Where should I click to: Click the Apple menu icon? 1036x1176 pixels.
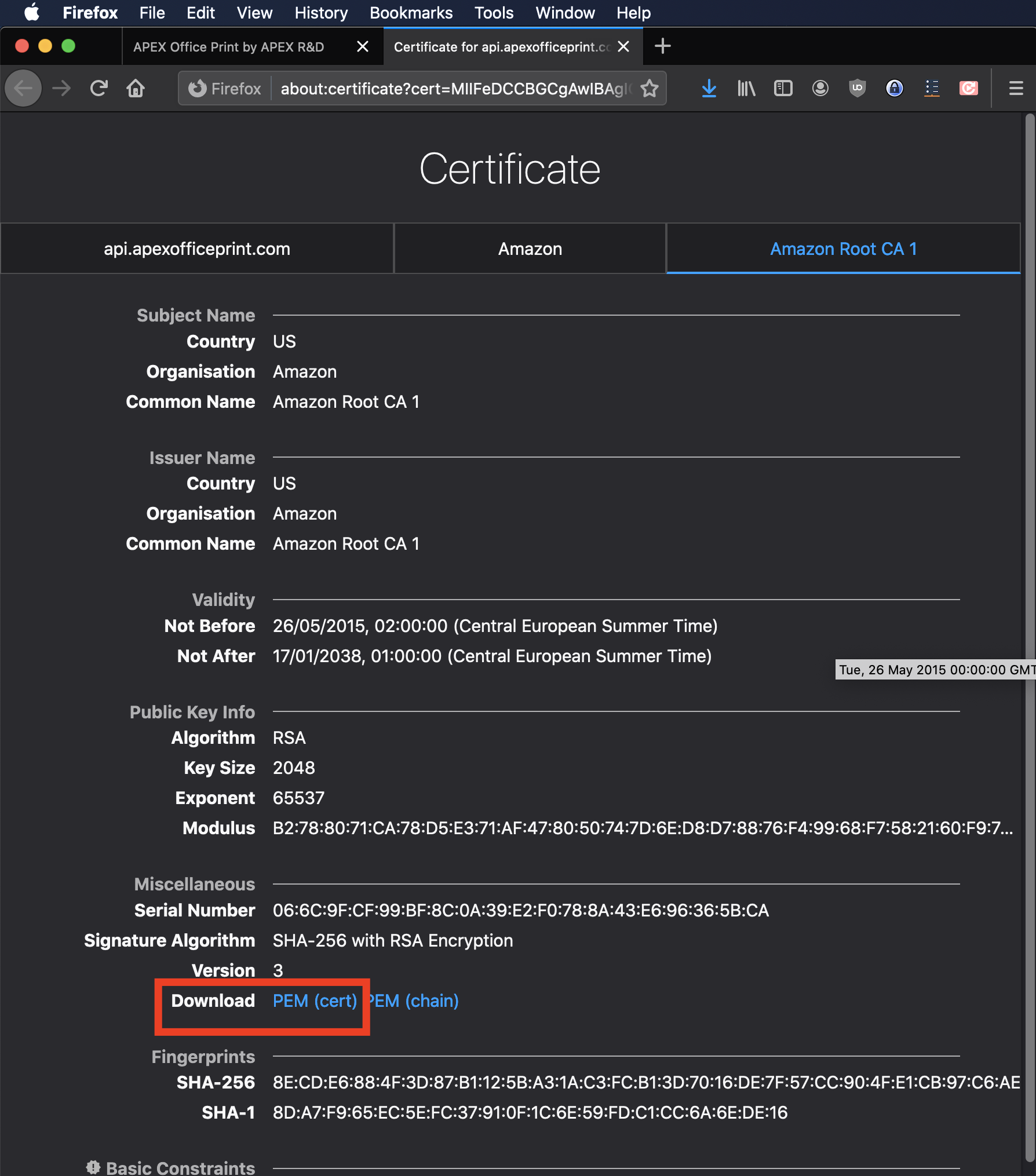(x=32, y=12)
